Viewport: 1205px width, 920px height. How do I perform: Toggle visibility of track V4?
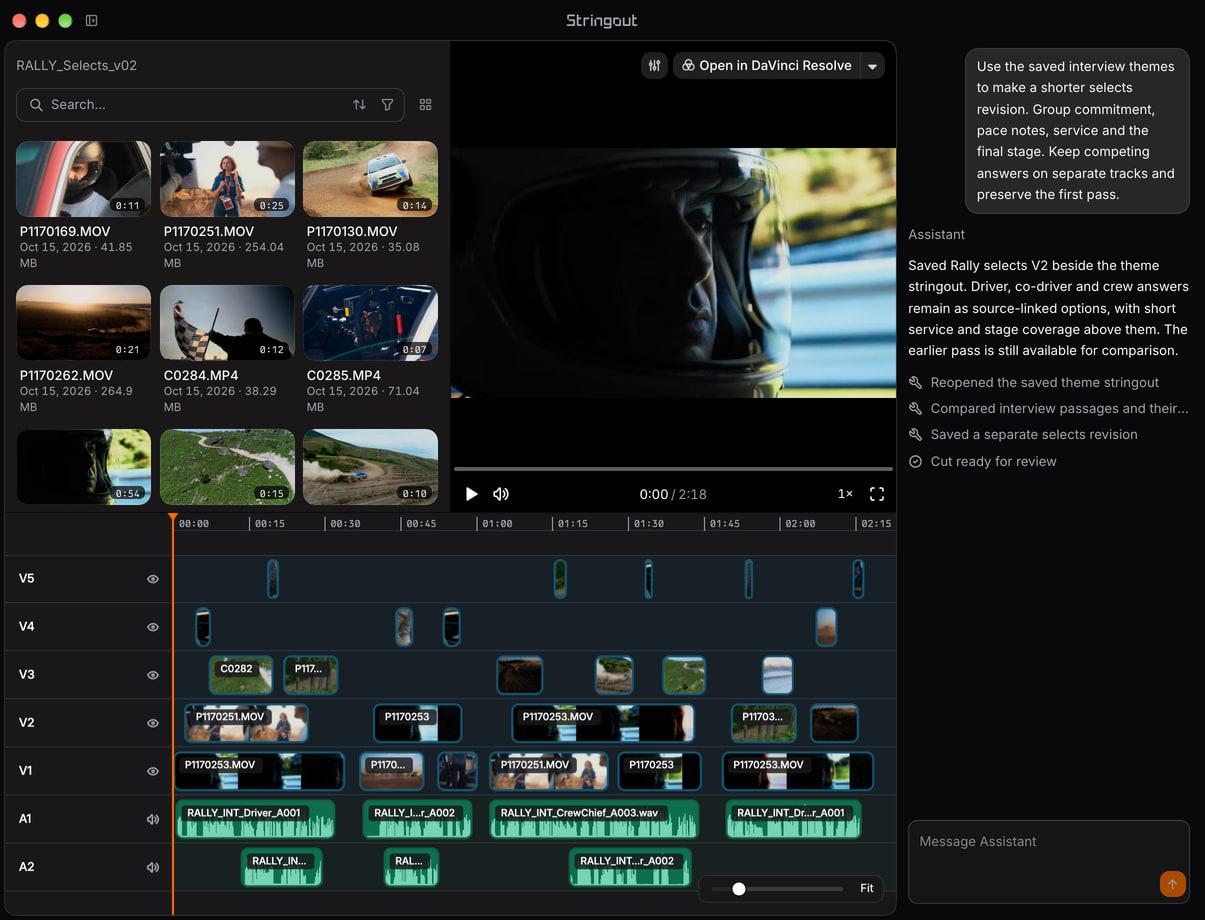tap(153, 627)
